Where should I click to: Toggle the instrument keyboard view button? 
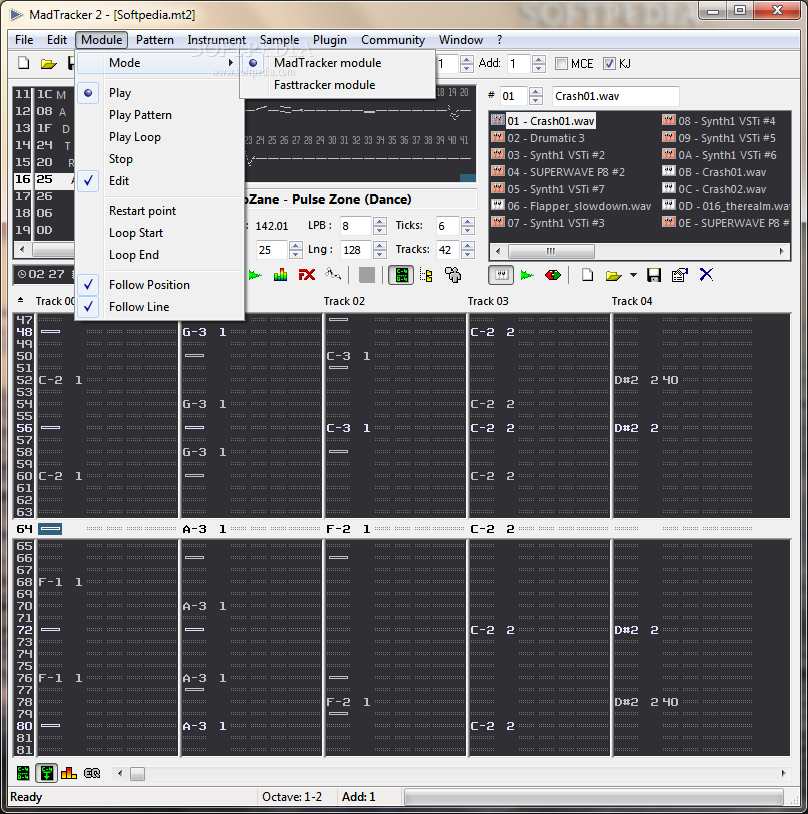tap(501, 275)
